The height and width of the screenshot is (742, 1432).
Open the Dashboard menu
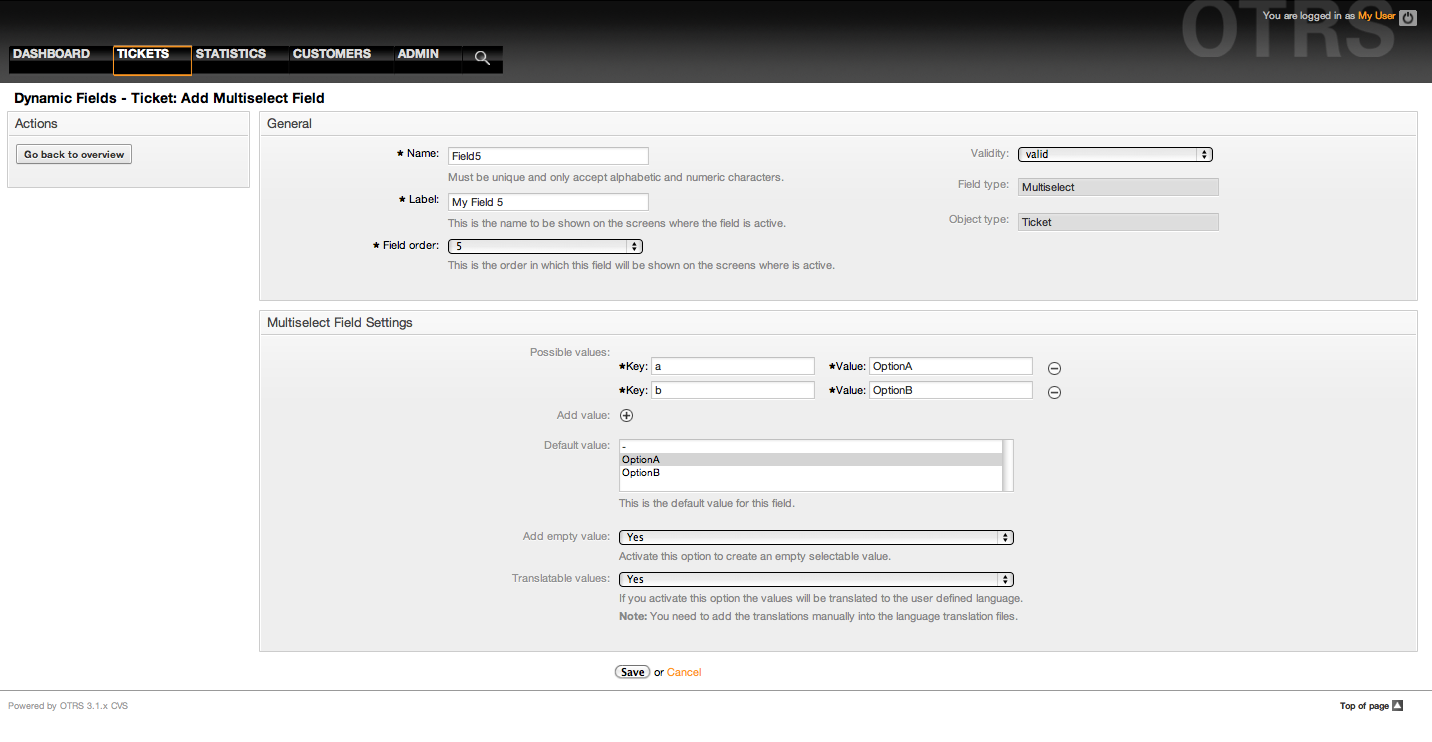52,54
